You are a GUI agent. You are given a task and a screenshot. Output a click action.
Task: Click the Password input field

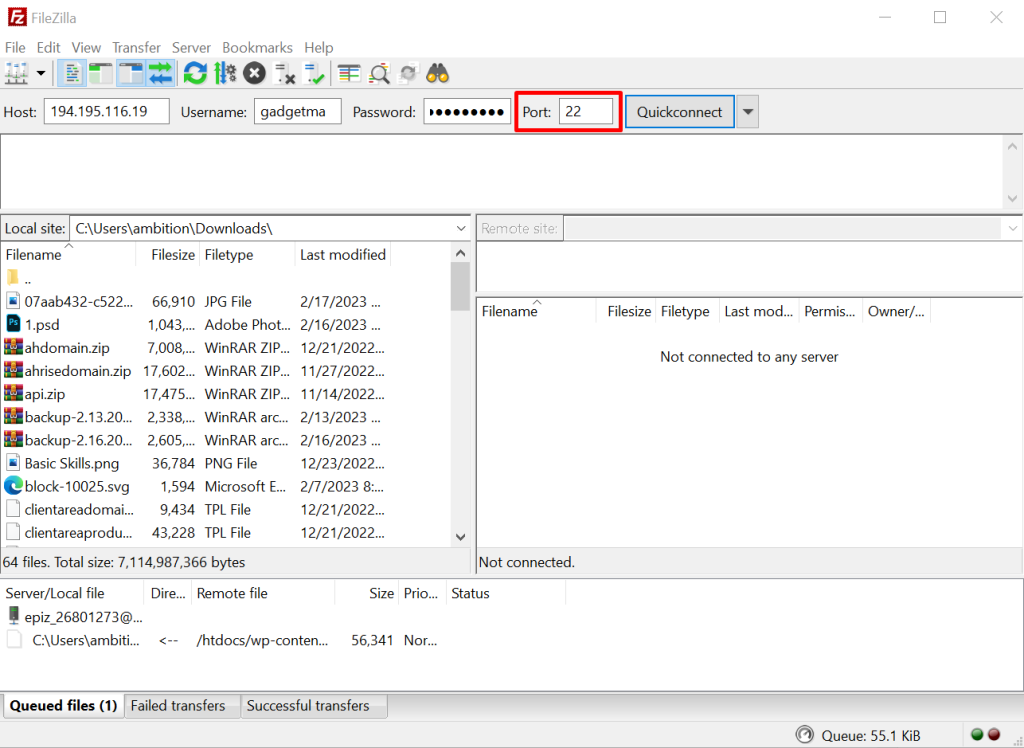pos(467,112)
